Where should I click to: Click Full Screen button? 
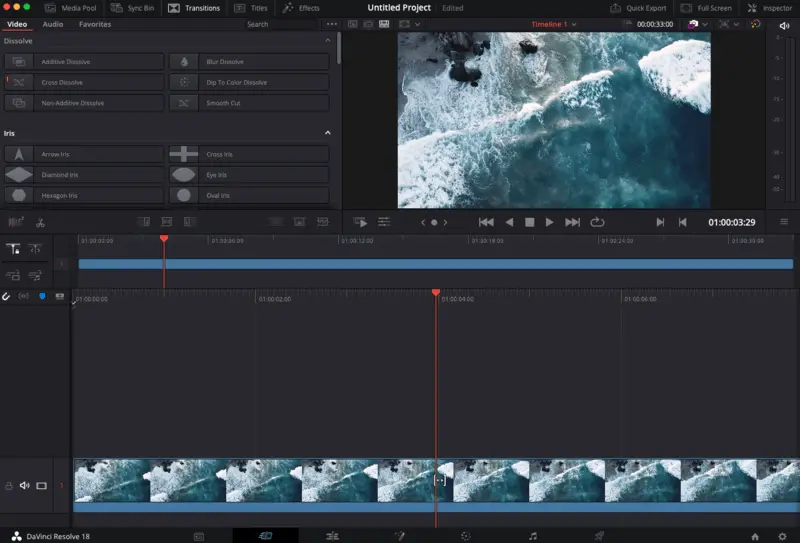click(x=706, y=8)
